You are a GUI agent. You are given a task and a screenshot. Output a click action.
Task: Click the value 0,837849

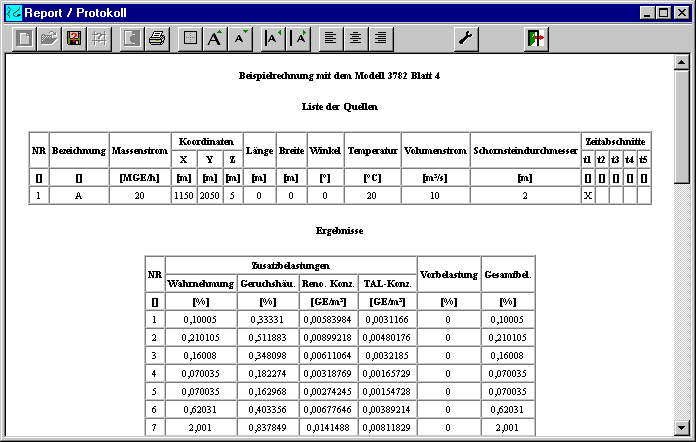click(x=267, y=428)
